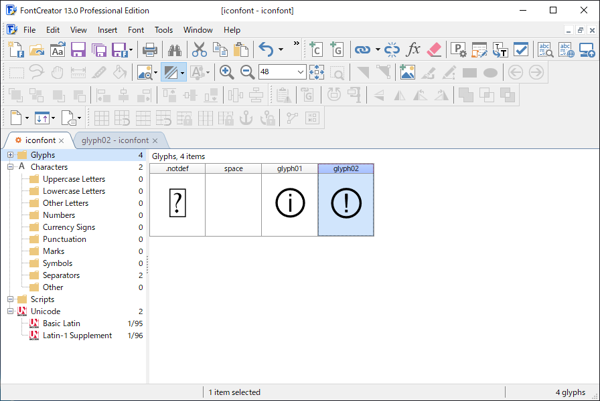This screenshot has height=401, width=600.
Task: Select Currency Signs category
Action: click(69, 227)
